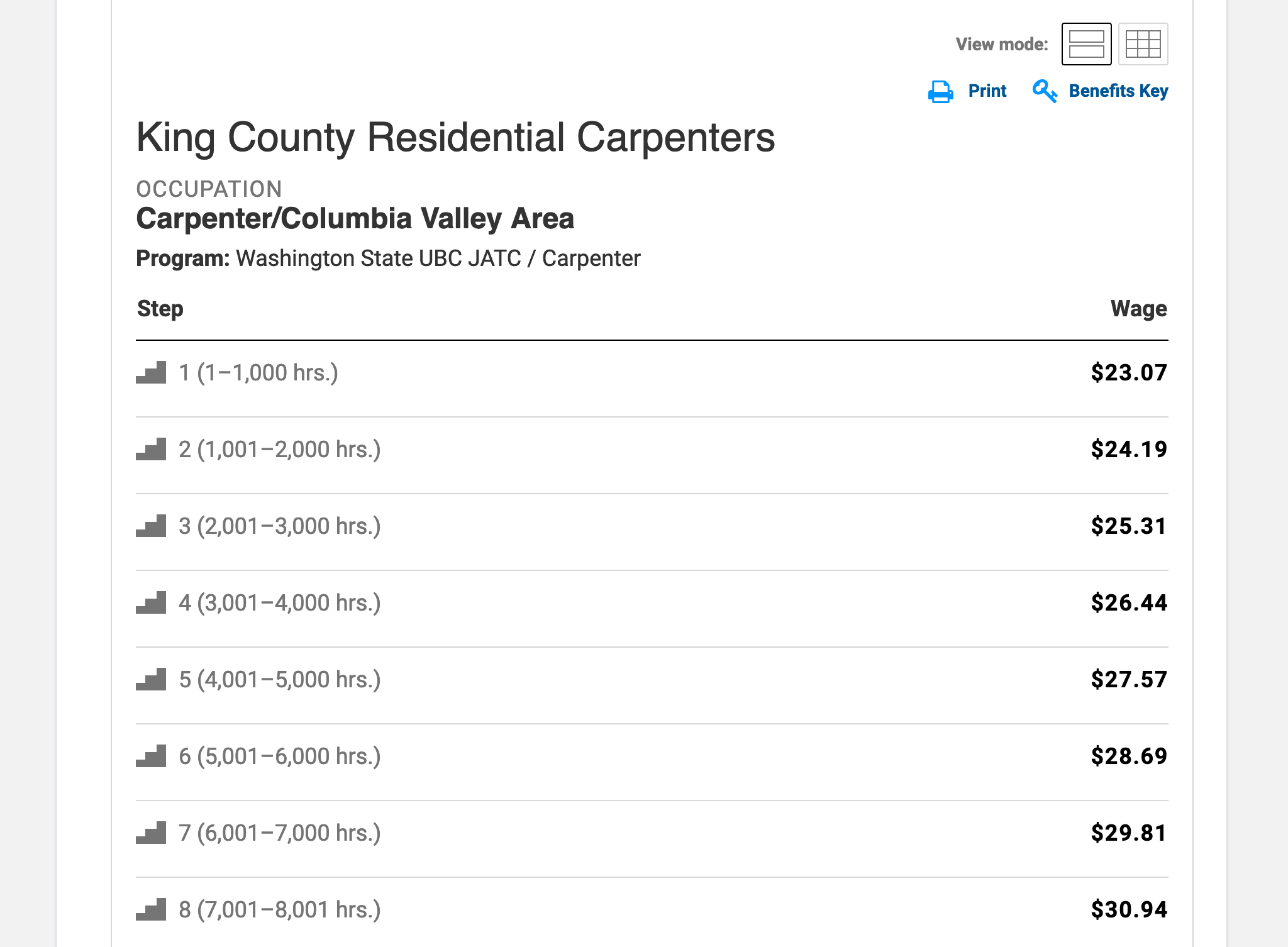1288x947 pixels.
Task: Click the stairs icon for step 8
Action: [x=151, y=910]
